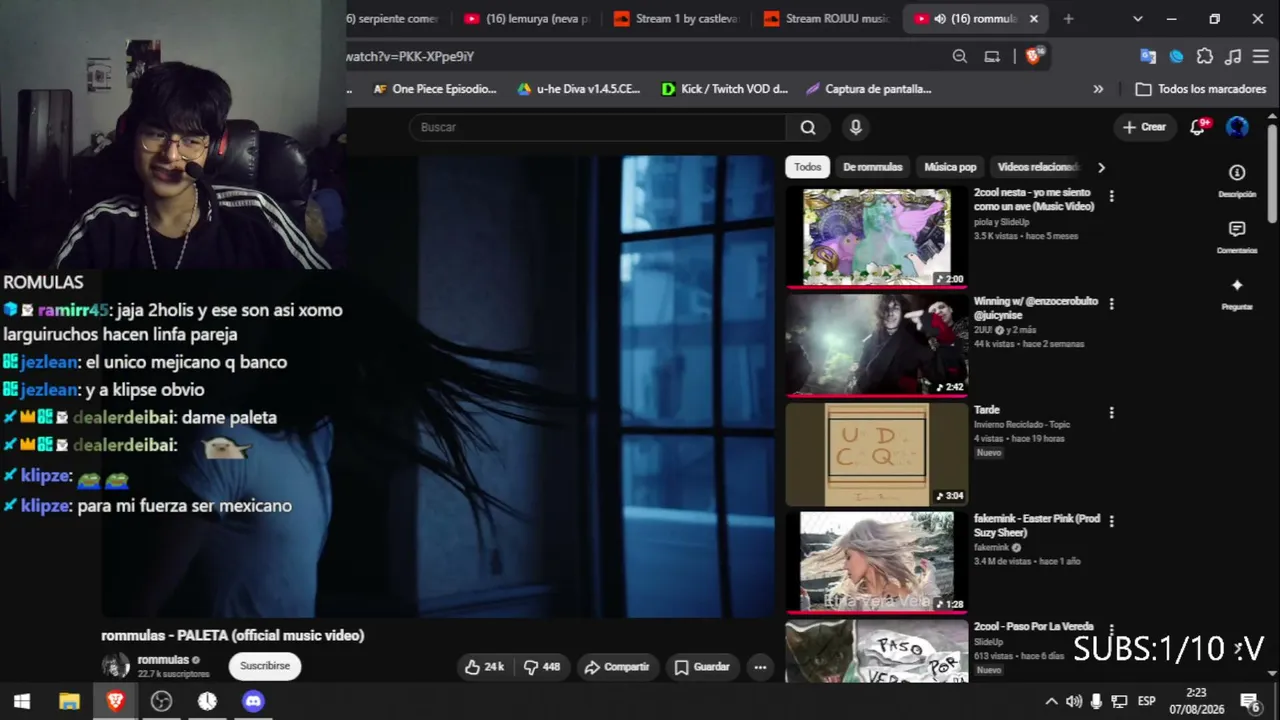Click the cast screen icon in address bar
Image resolution: width=1280 pixels, height=720 pixels.
992,56
